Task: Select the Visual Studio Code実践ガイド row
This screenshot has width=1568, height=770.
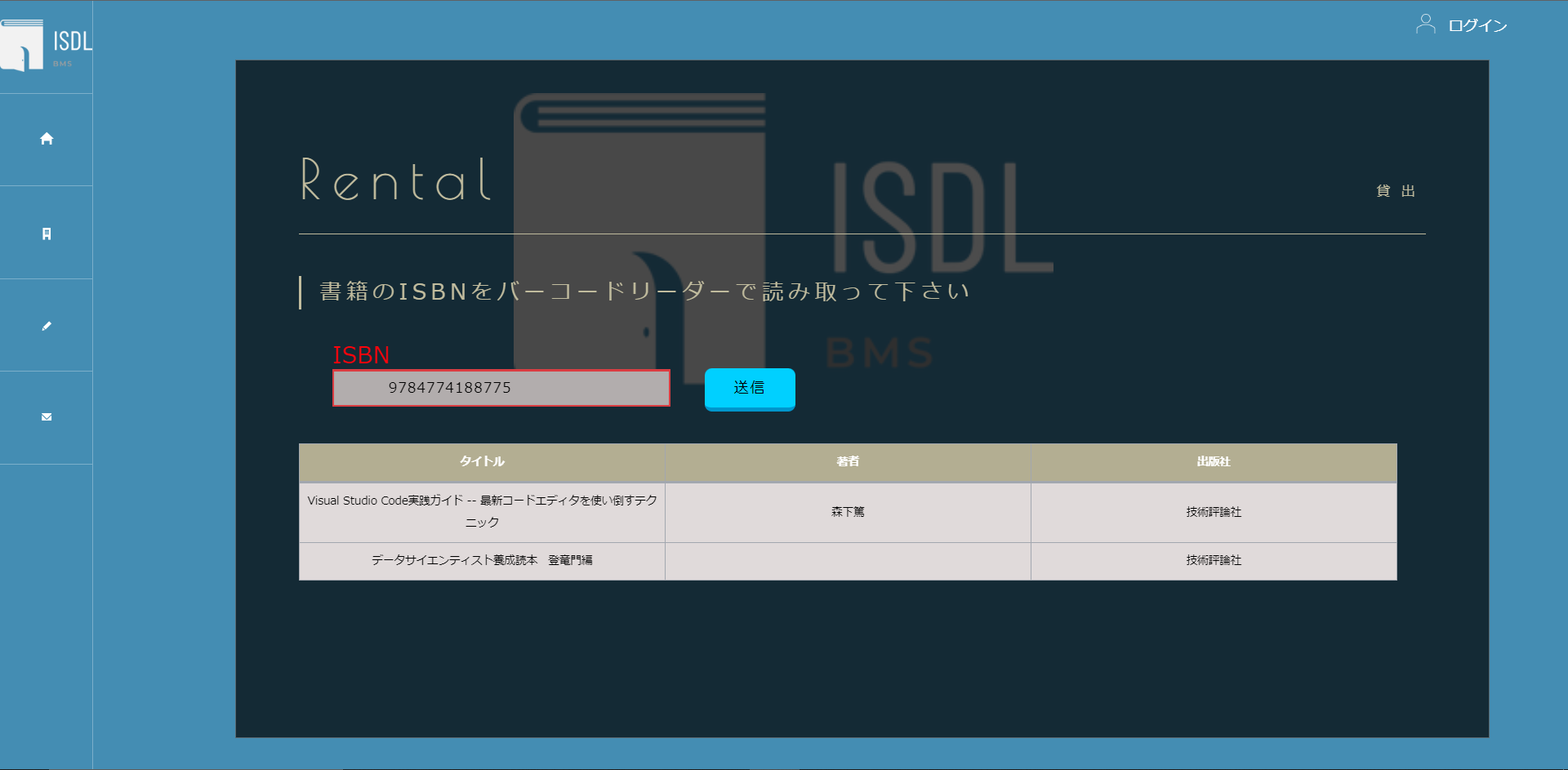Action: pos(481,512)
